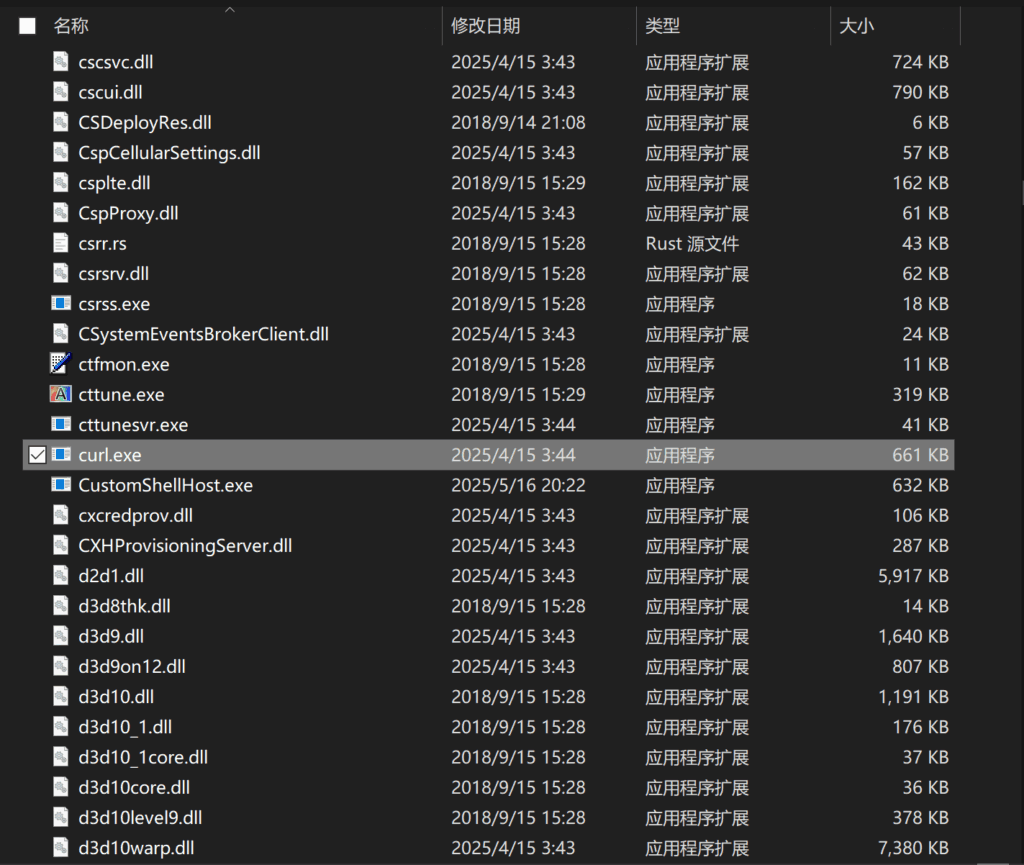Sort files by the 大小 column
This screenshot has height=865, width=1024.
[858, 25]
